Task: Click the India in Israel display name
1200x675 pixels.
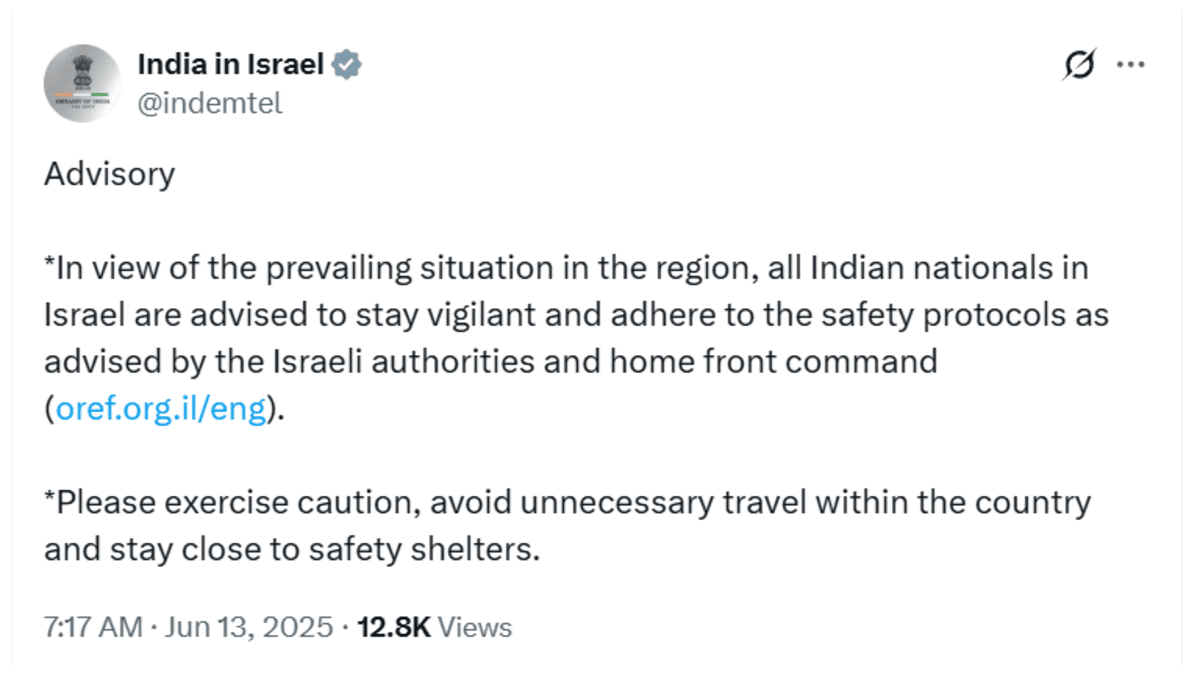Action: 230,66
